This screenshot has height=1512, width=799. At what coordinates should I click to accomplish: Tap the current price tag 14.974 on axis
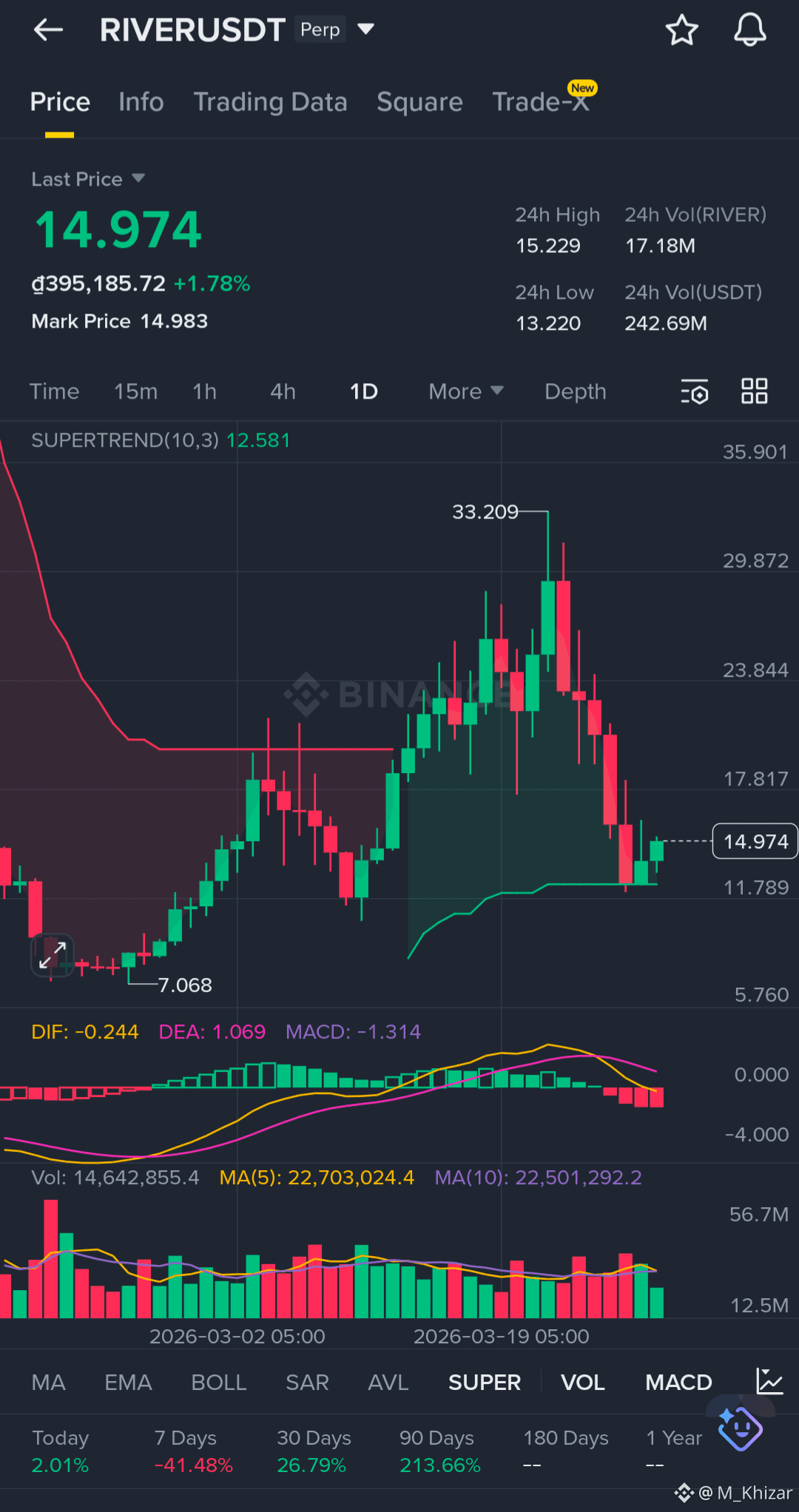(755, 841)
